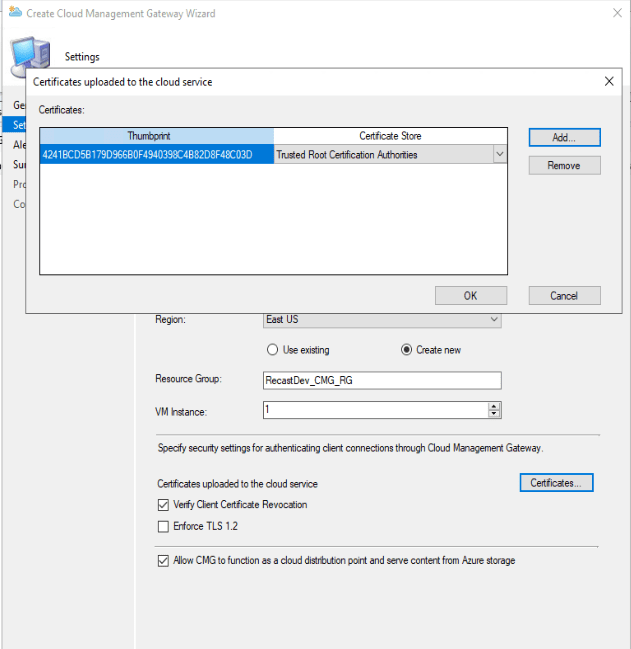
Task: Click the Thumbprint column header
Action: [x=156, y=136]
